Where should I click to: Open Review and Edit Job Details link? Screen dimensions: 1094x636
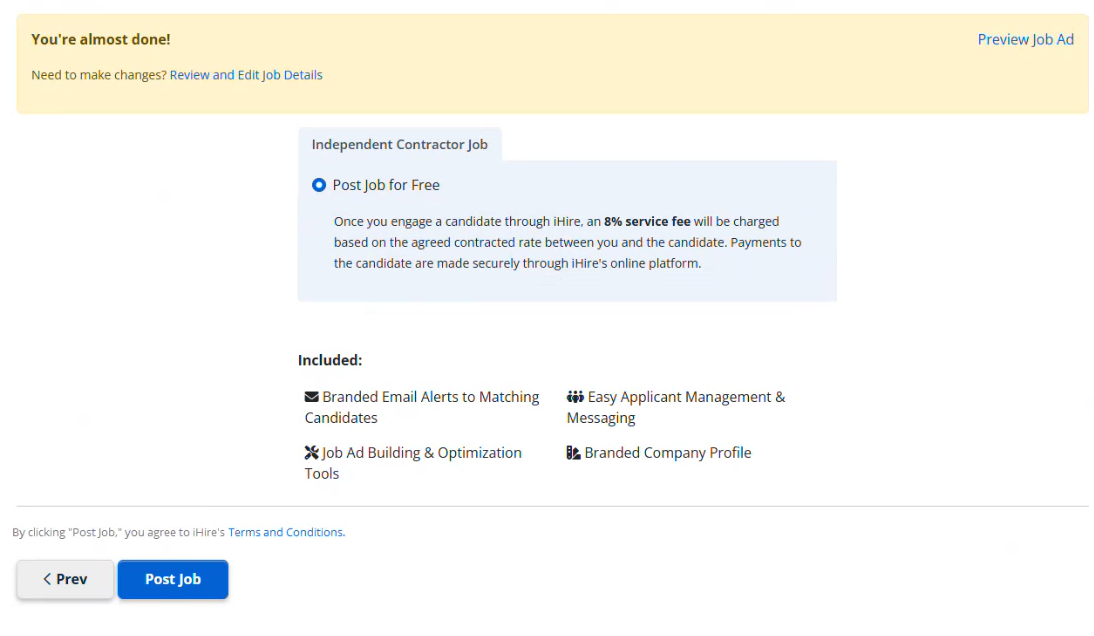coord(246,75)
